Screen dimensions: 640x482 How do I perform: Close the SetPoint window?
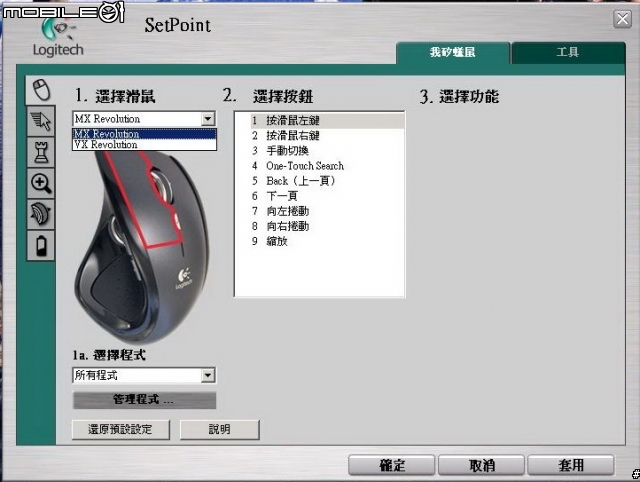pos(622,19)
